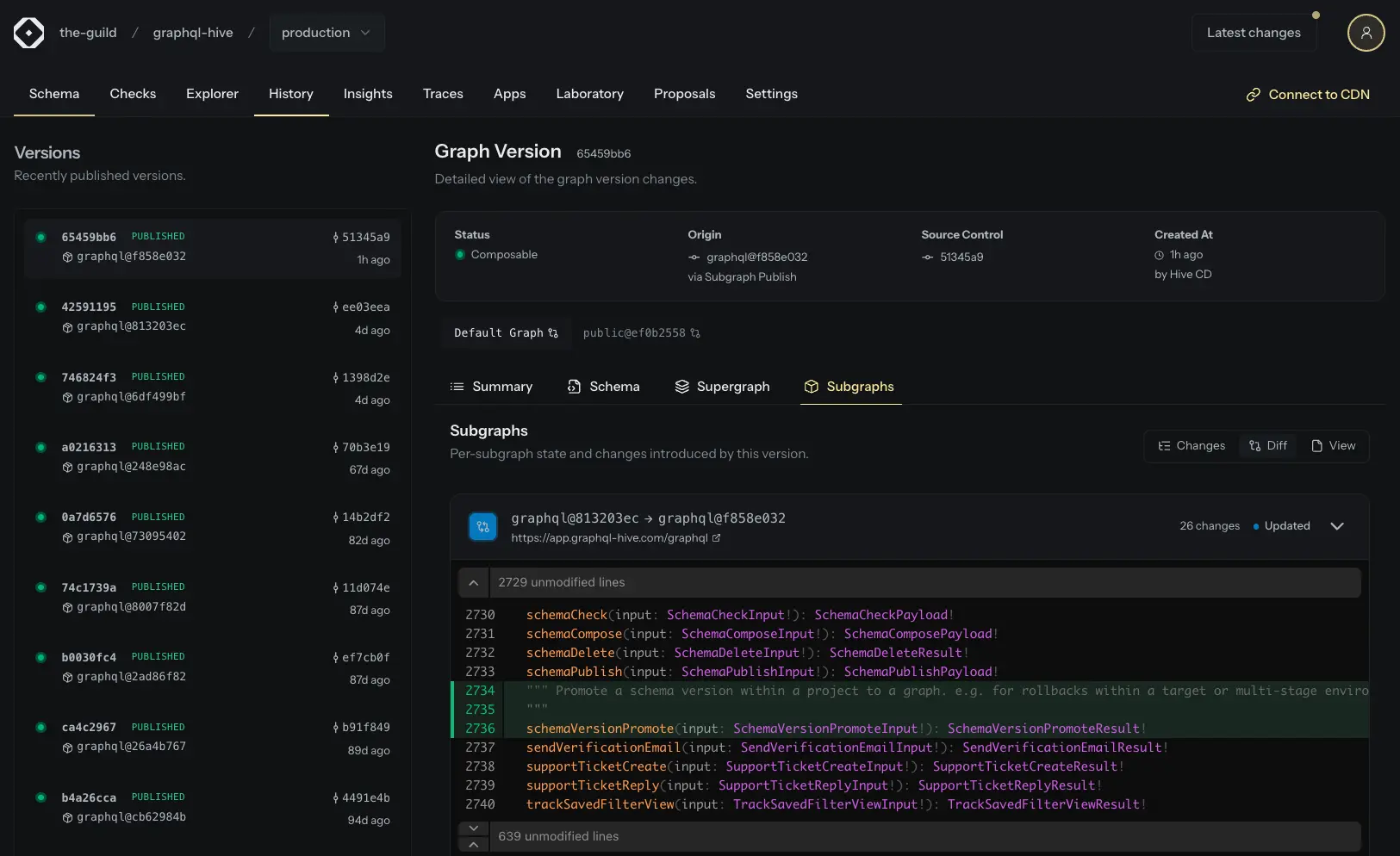Switch subgraph view to View mode
This screenshot has height=856, width=1400.
1333,446
